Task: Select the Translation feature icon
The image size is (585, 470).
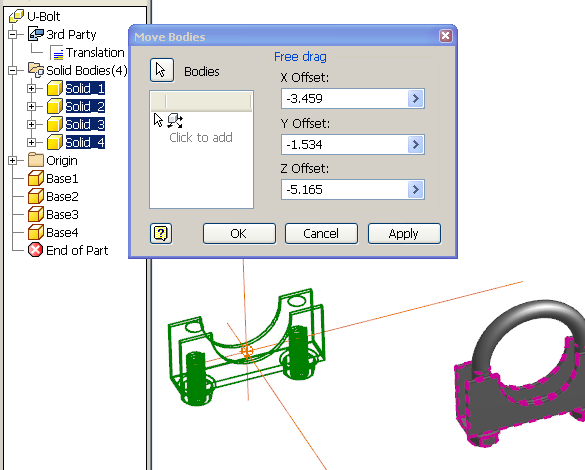Action: click(x=57, y=53)
